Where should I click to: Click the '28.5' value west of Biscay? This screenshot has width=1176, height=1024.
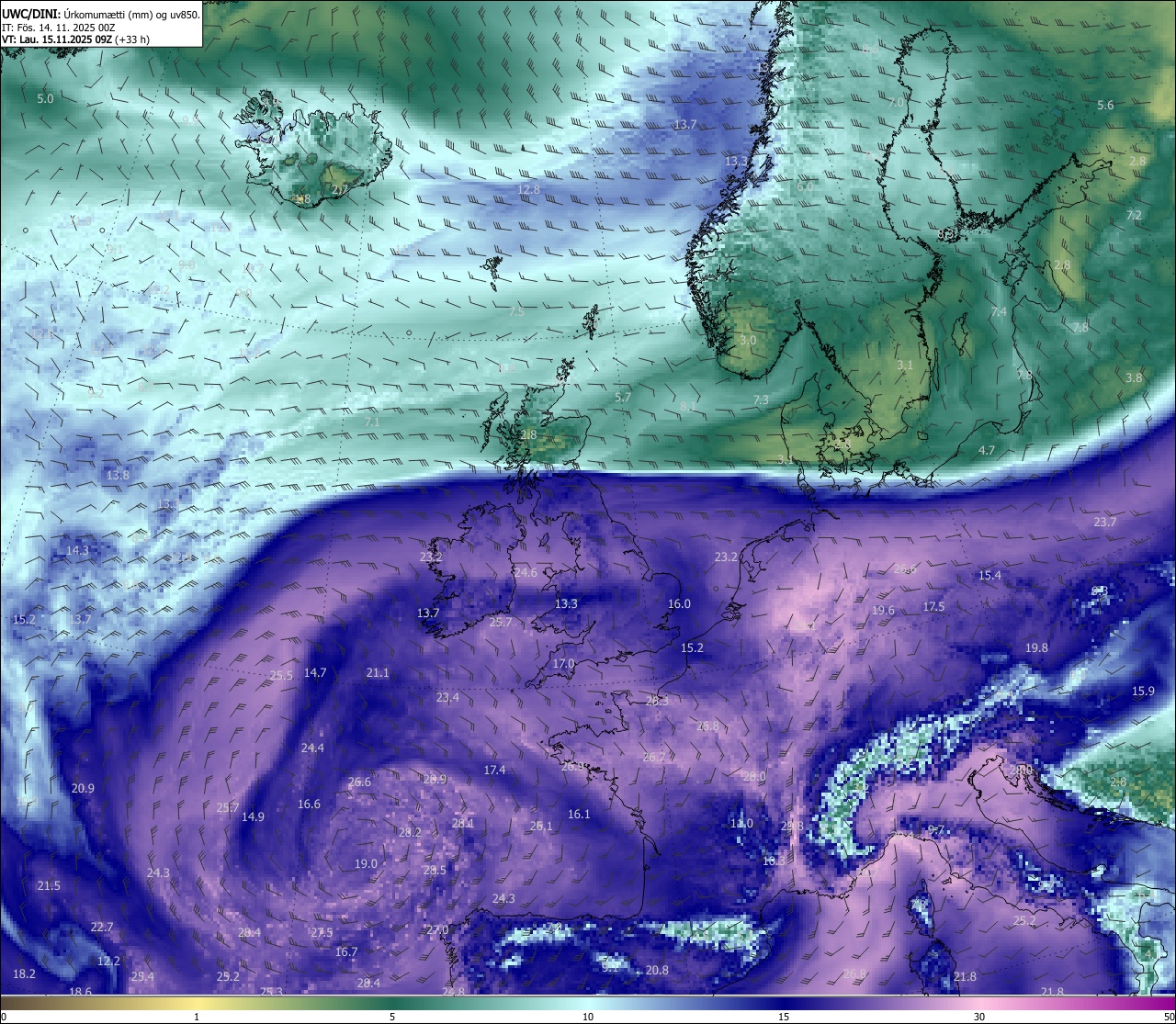[x=435, y=870]
